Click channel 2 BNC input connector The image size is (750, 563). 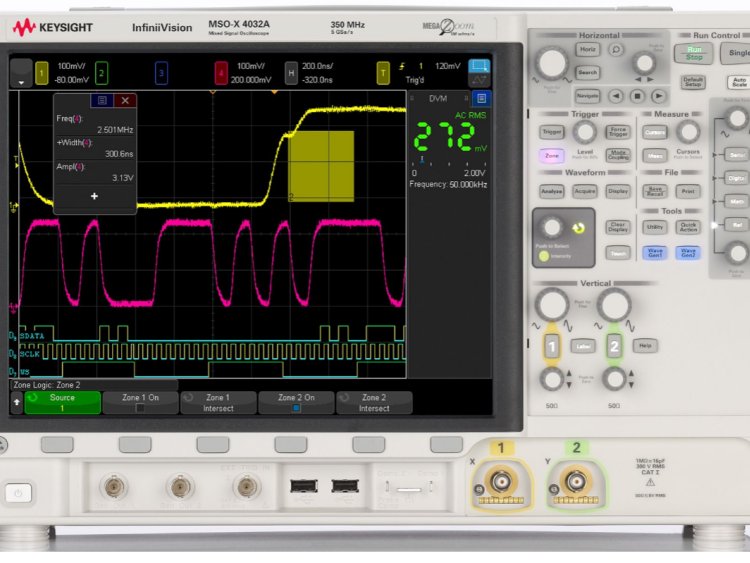coord(575,481)
